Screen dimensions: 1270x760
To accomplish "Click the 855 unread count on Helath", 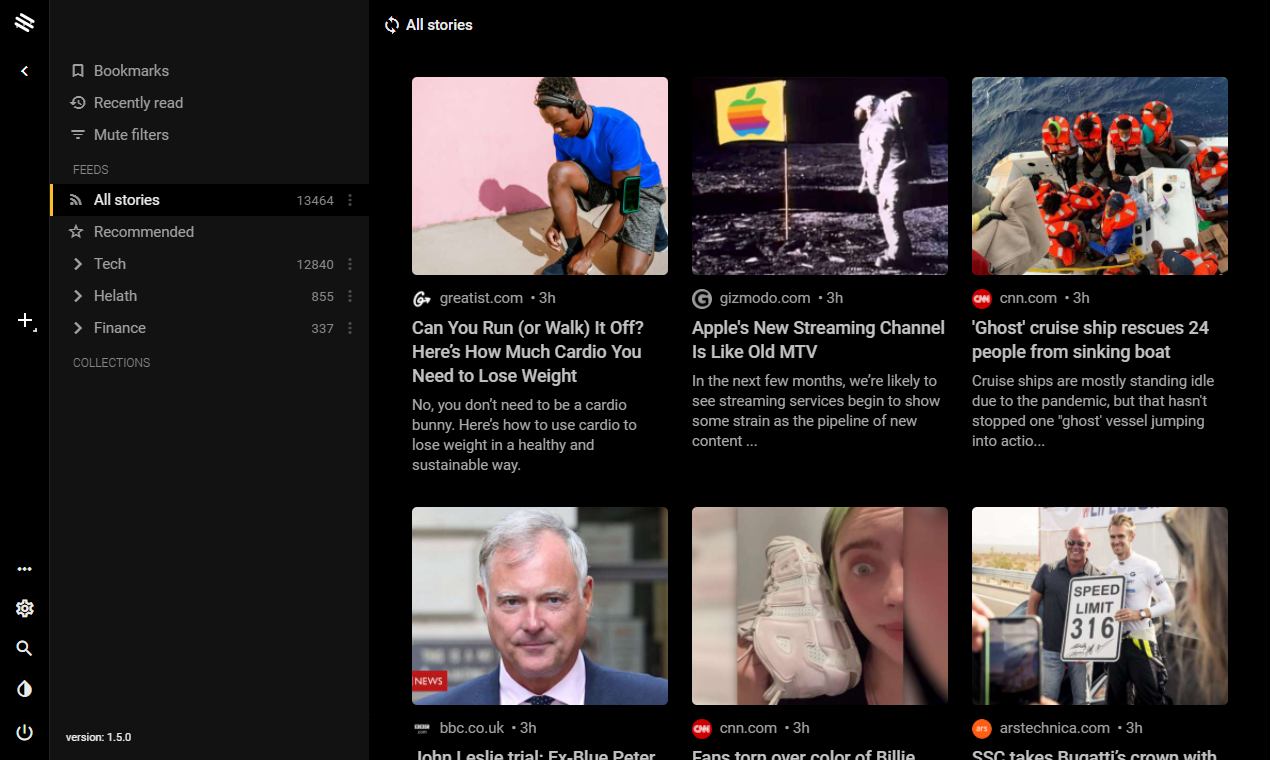I will pos(322,296).
